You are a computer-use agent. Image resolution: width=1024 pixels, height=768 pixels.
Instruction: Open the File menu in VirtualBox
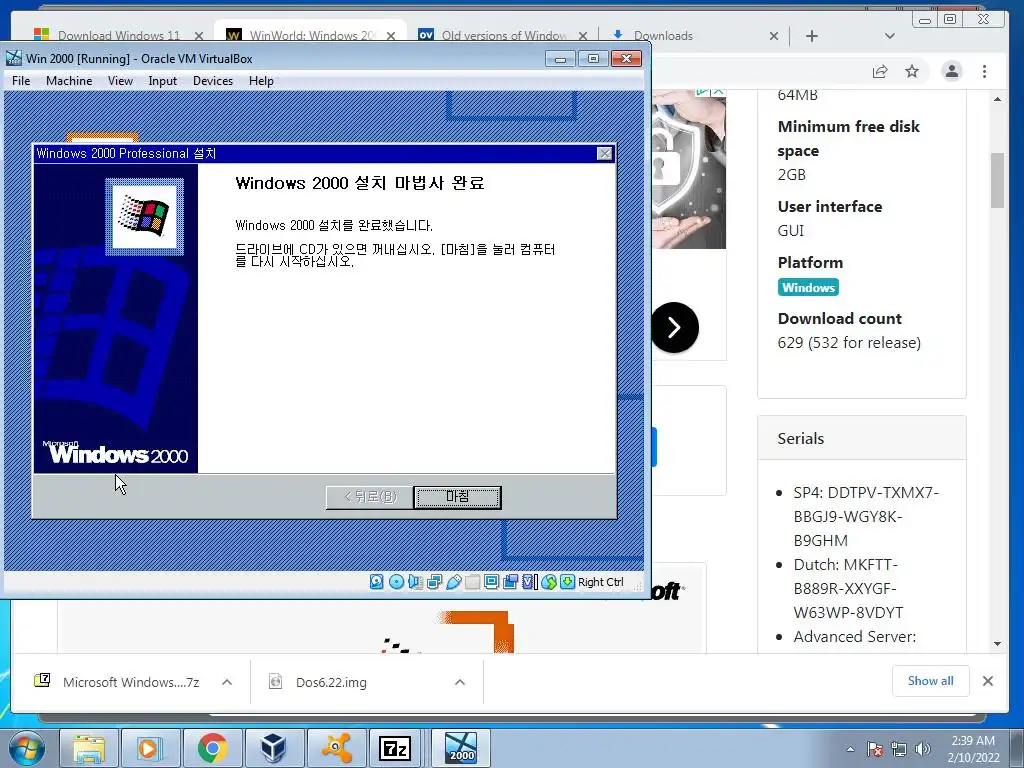[x=21, y=81]
